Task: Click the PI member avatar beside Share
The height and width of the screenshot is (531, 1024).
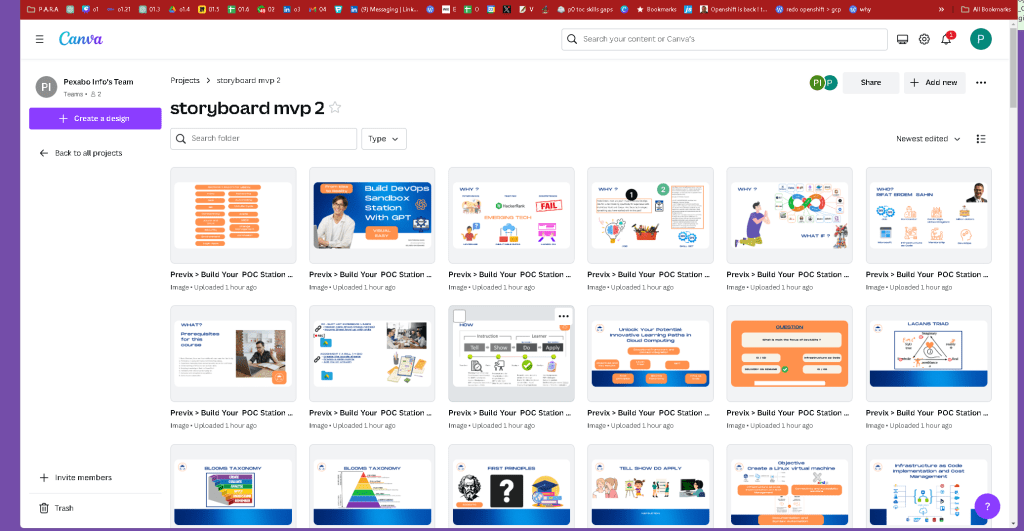Action: coord(816,83)
